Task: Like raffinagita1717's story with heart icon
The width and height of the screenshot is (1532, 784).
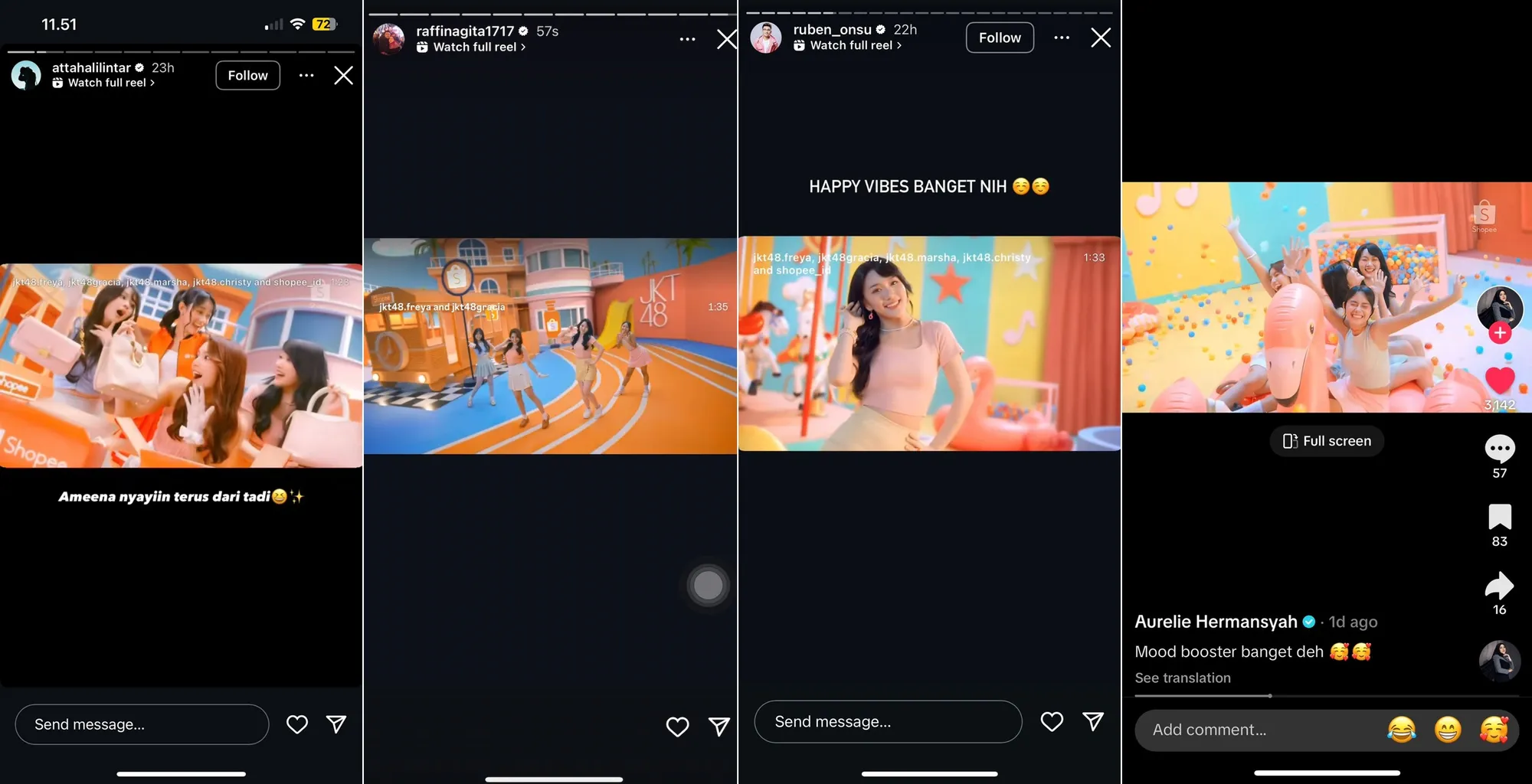Action: [x=677, y=727]
